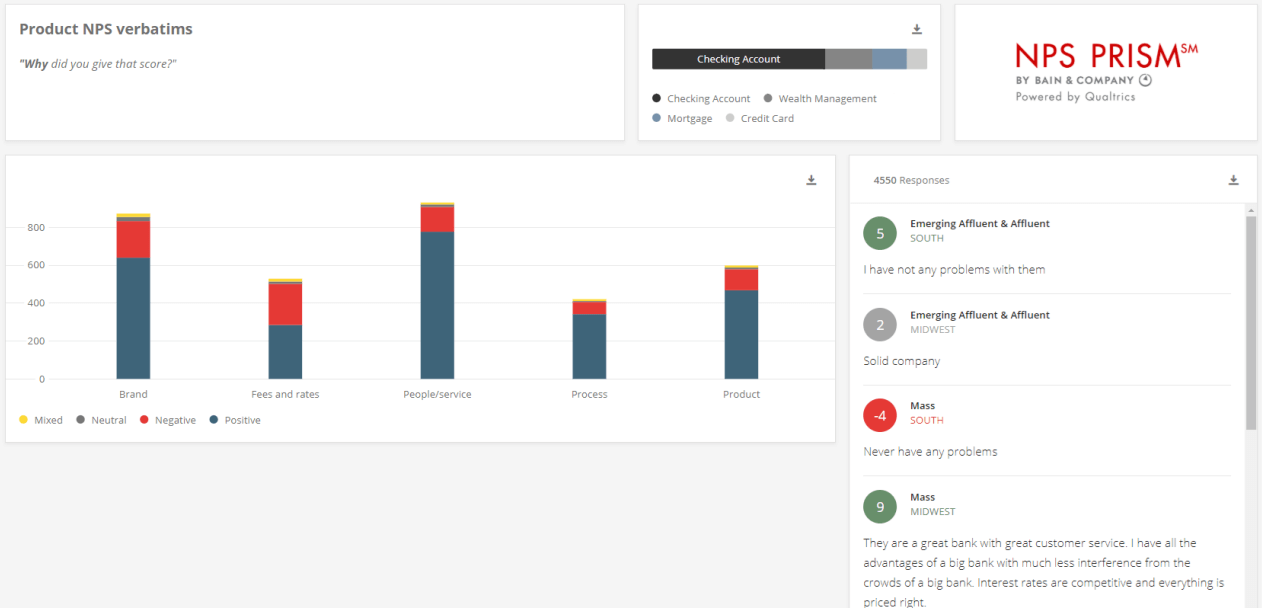Click the red score -4 badge
1262x608 pixels.
pos(880,415)
